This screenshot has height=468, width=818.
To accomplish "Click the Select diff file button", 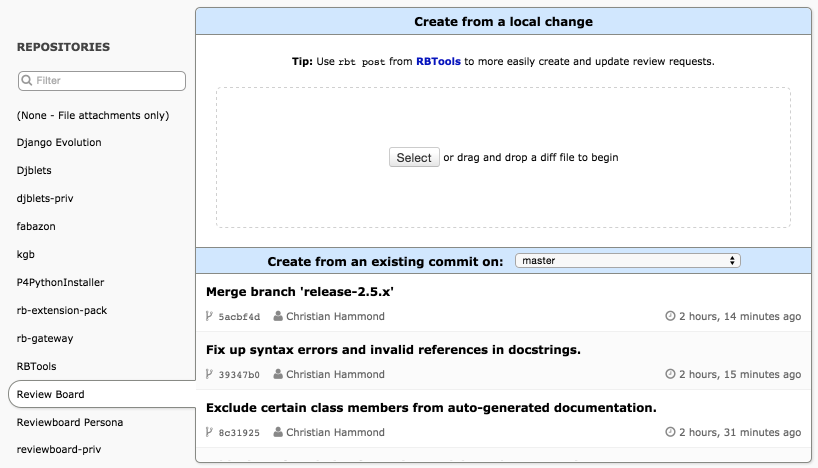I will point(414,158).
